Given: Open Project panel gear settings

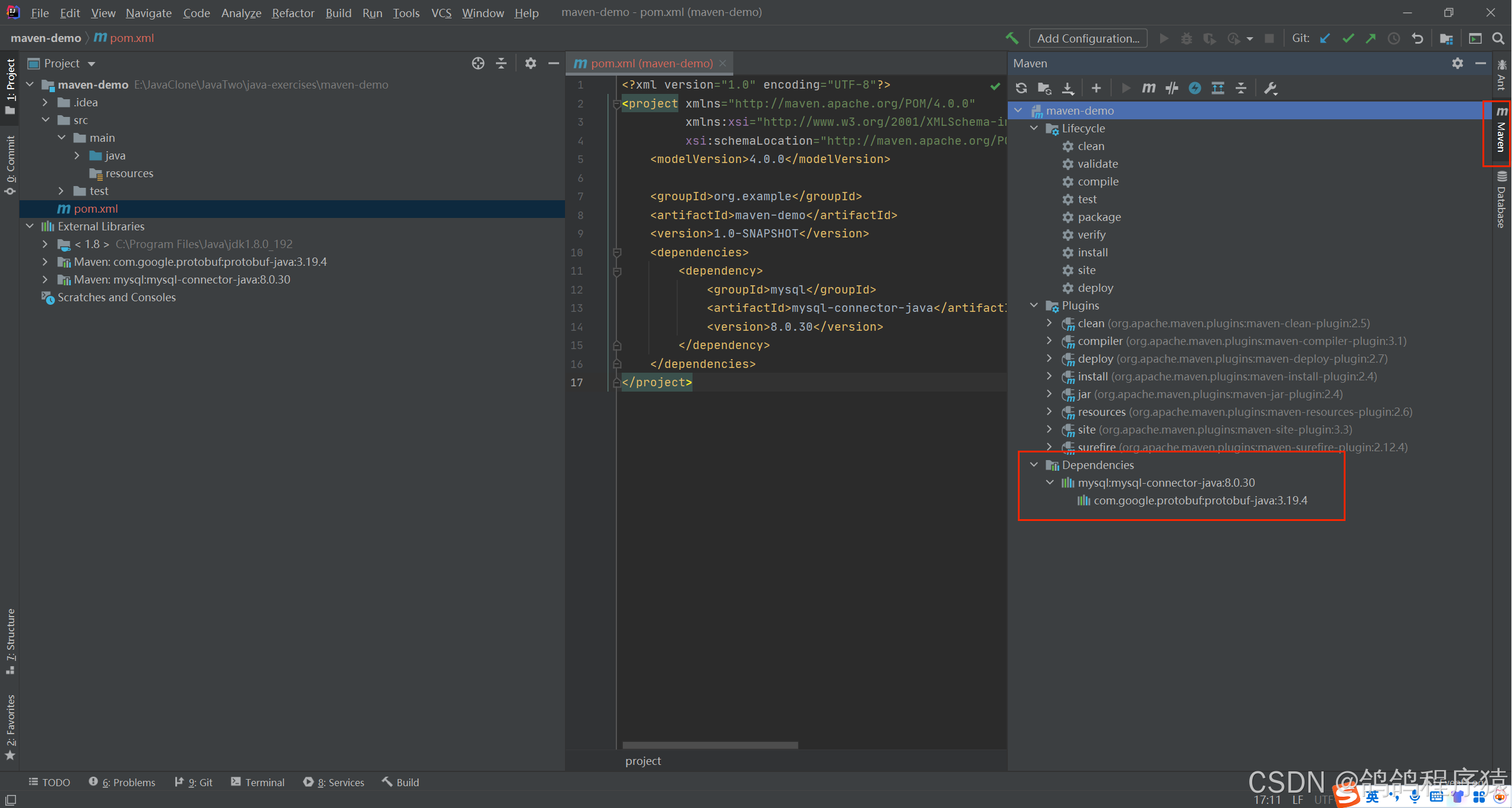Looking at the screenshot, I should (x=530, y=63).
